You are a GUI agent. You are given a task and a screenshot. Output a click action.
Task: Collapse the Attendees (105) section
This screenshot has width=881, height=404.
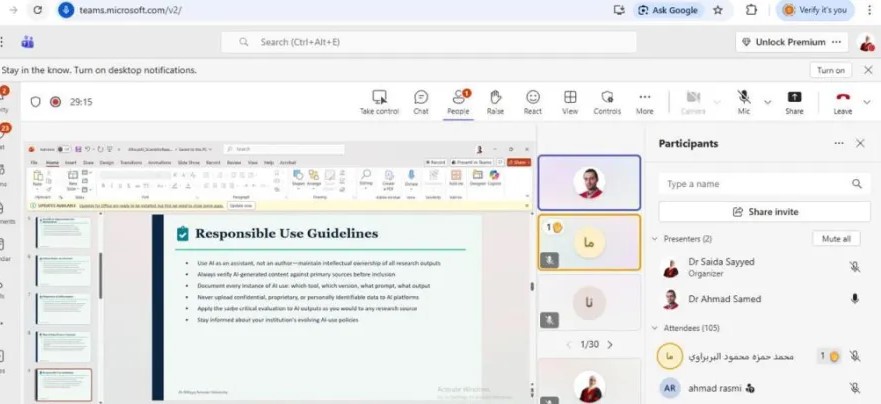pyautogui.click(x=655, y=328)
